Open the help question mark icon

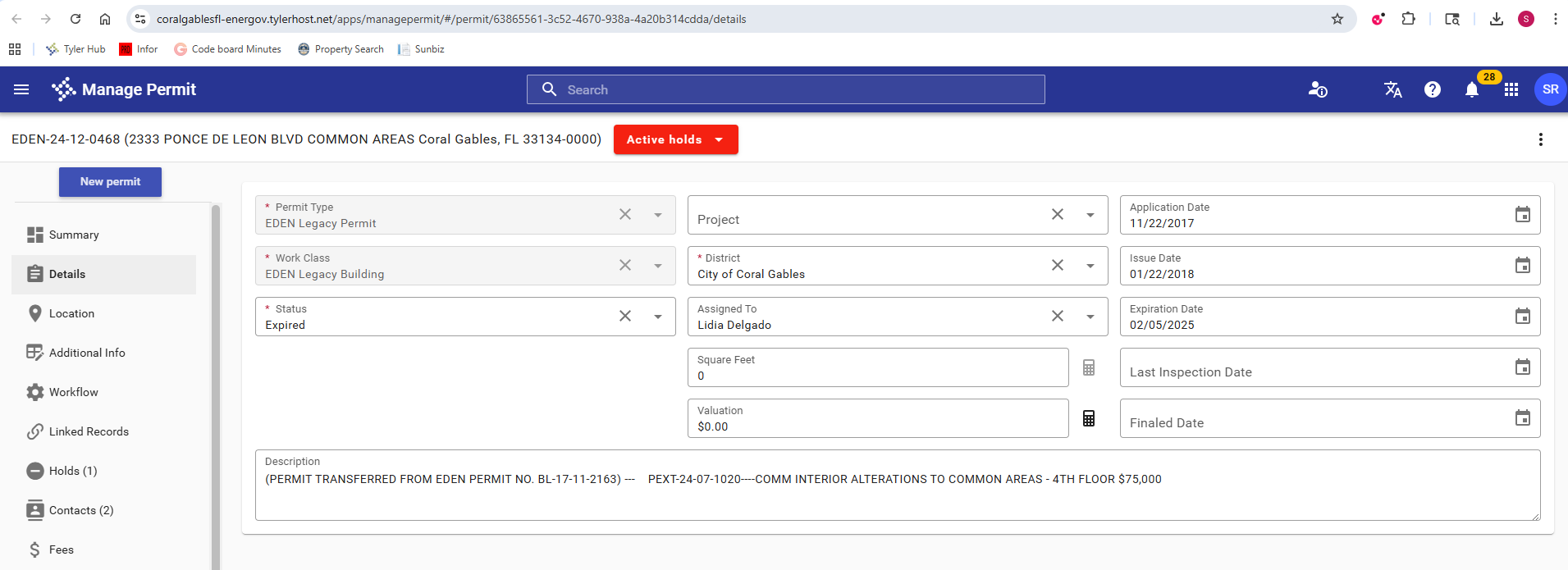click(x=1432, y=89)
